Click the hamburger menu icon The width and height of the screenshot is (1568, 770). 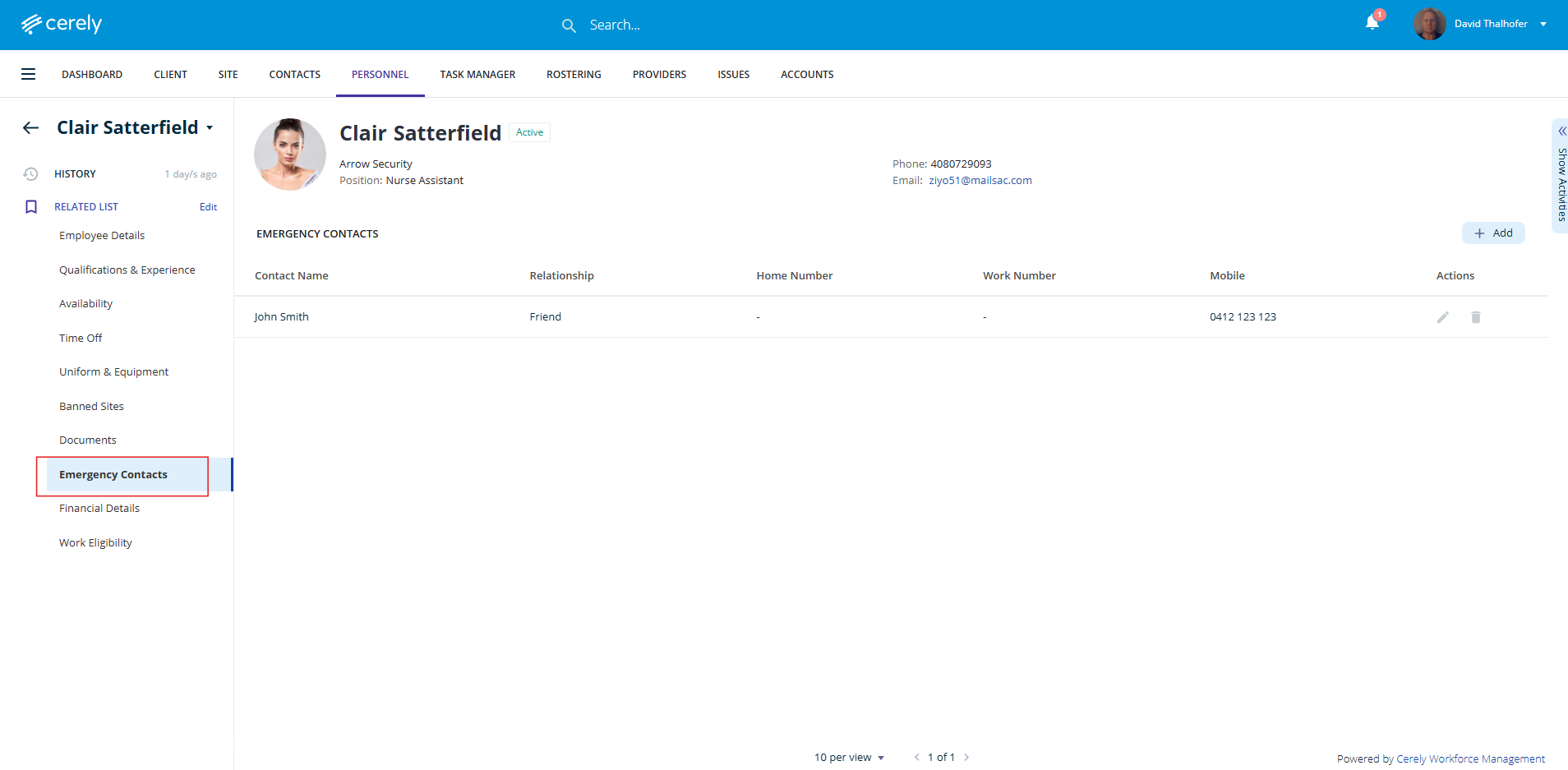[28, 74]
